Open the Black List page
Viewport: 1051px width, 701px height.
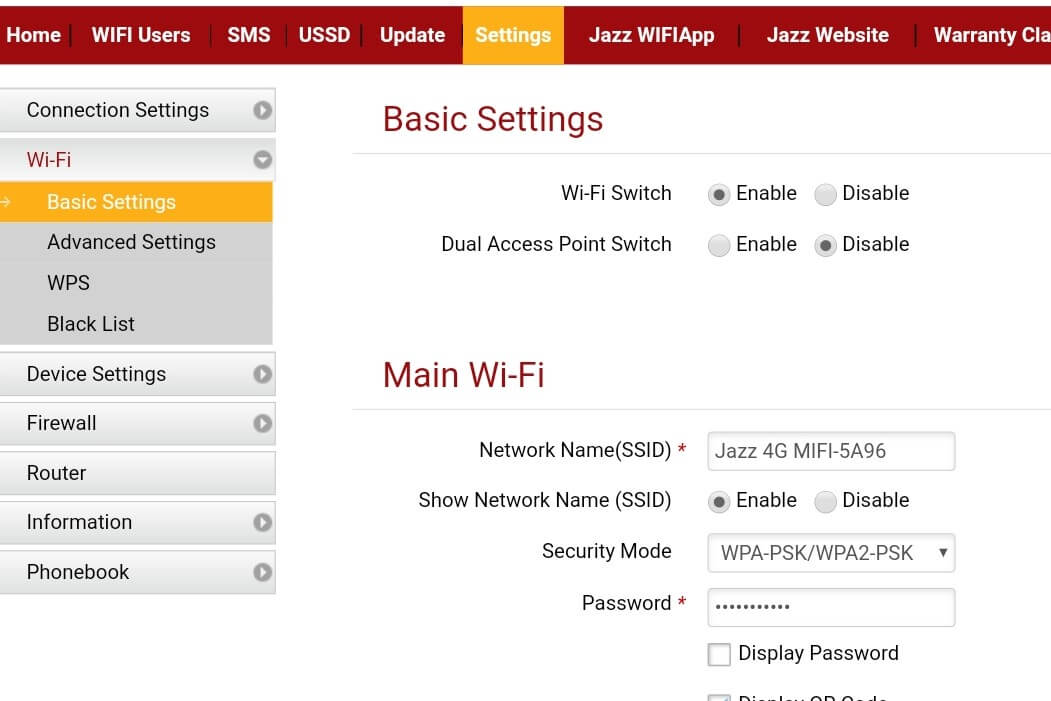pyautogui.click(x=91, y=324)
